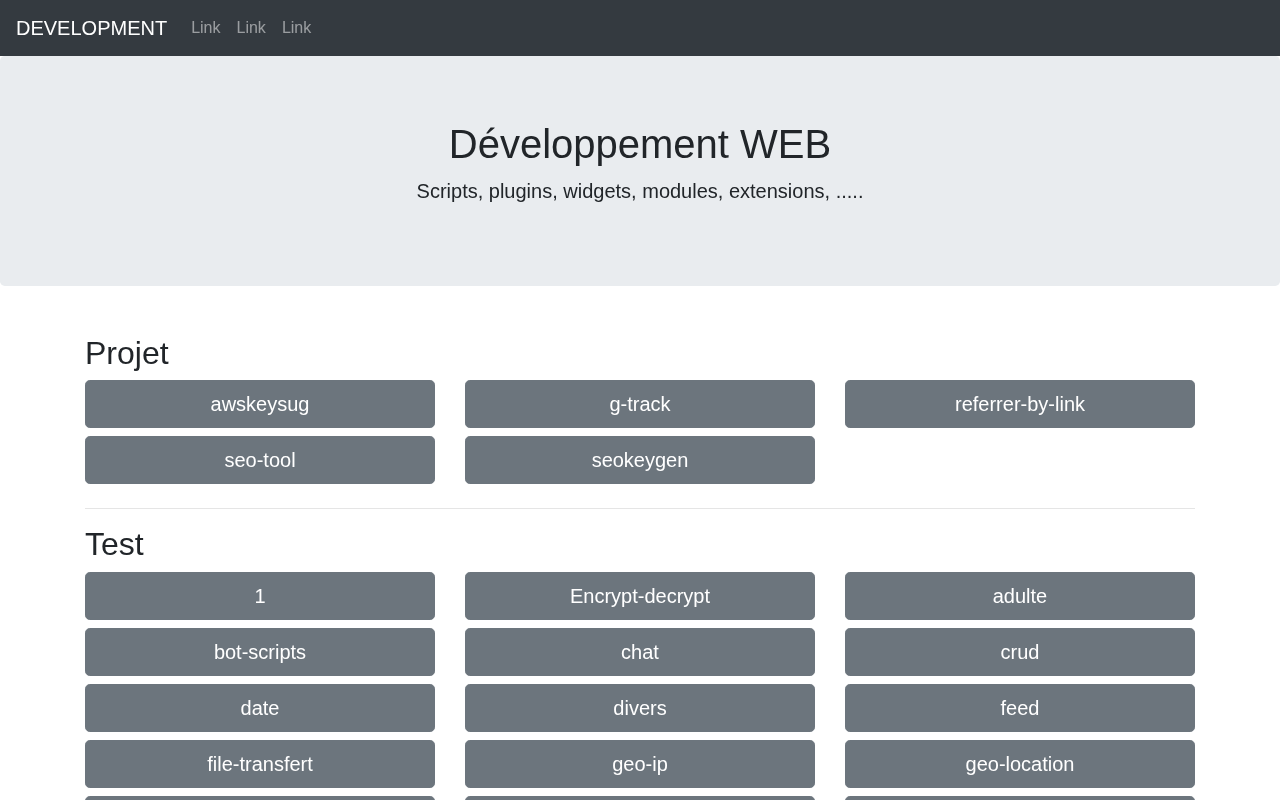Open the bot-scripts test
The height and width of the screenshot is (800, 1280).
pos(260,652)
